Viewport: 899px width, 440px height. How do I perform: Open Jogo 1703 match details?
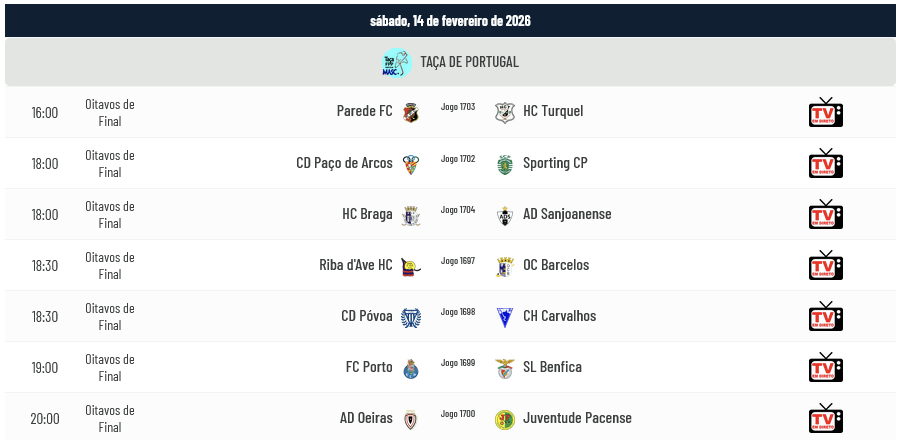[x=457, y=106]
